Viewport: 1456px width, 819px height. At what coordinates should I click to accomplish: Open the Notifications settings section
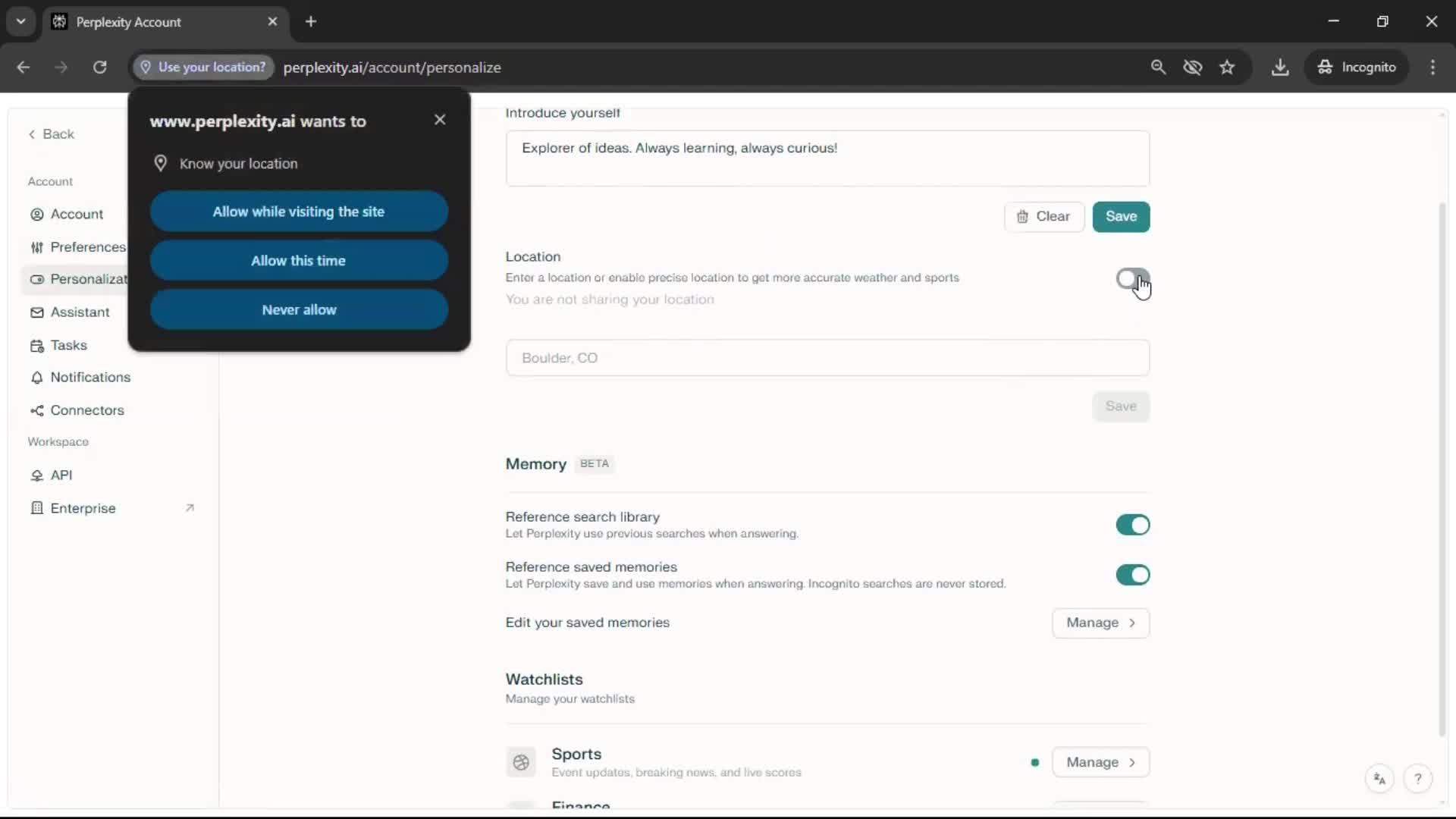pyautogui.click(x=90, y=377)
